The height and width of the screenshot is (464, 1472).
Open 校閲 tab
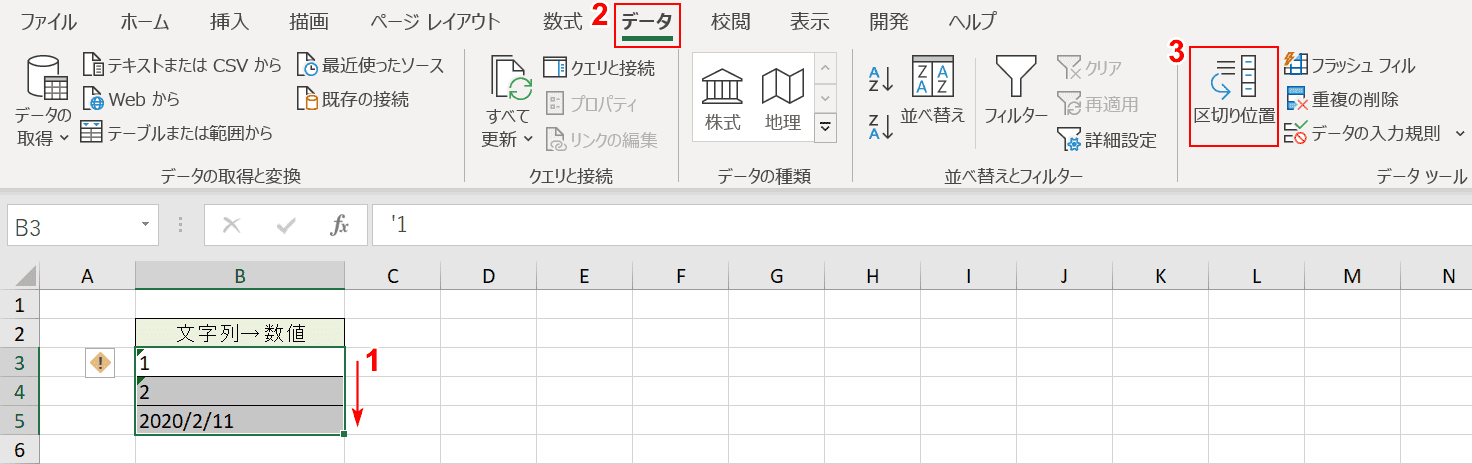(732, 21)
